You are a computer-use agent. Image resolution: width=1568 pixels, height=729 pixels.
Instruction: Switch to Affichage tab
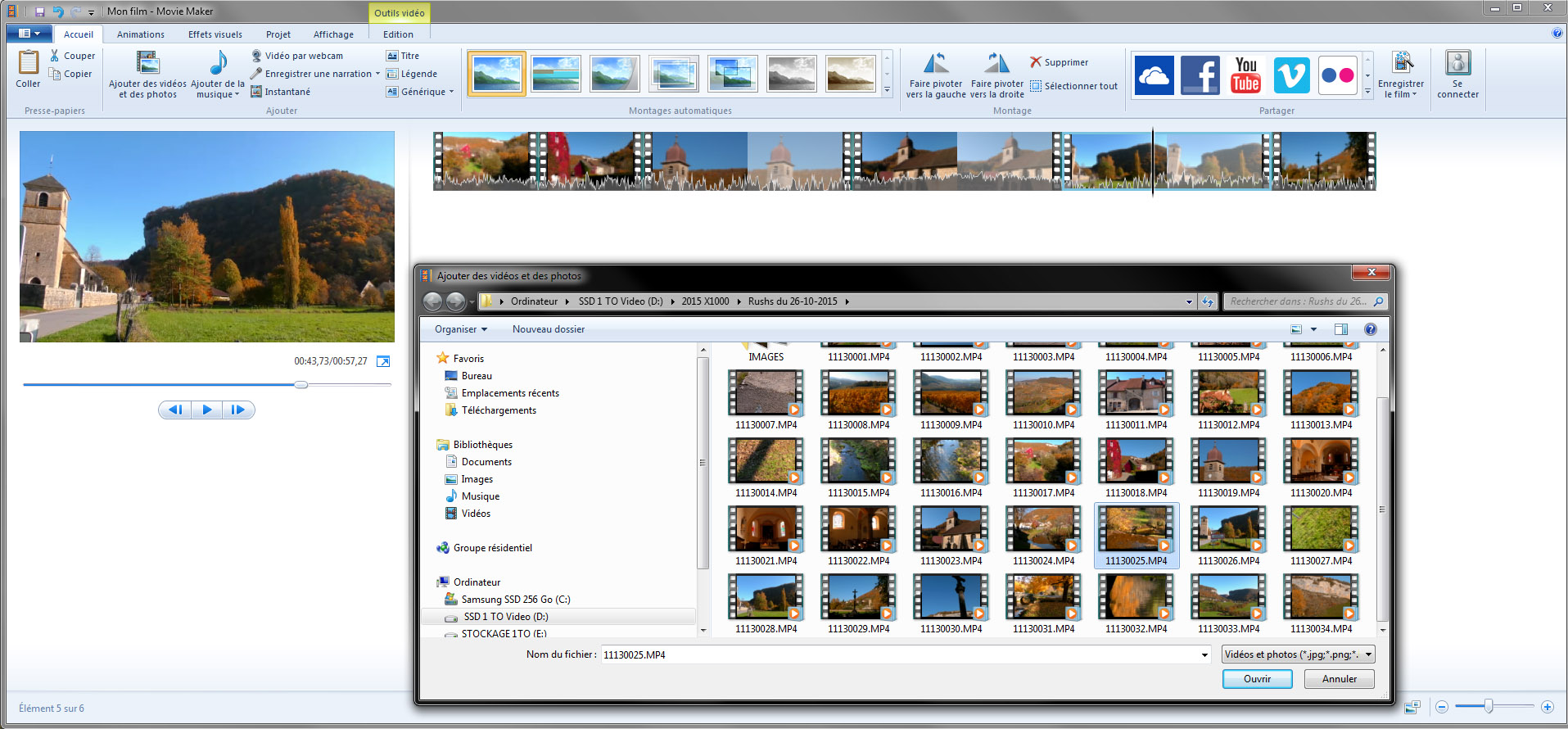click(334, 34)
